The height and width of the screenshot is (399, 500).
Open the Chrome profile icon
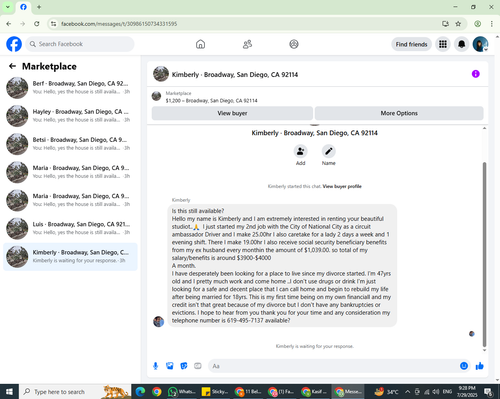click(x=478, y=24)
